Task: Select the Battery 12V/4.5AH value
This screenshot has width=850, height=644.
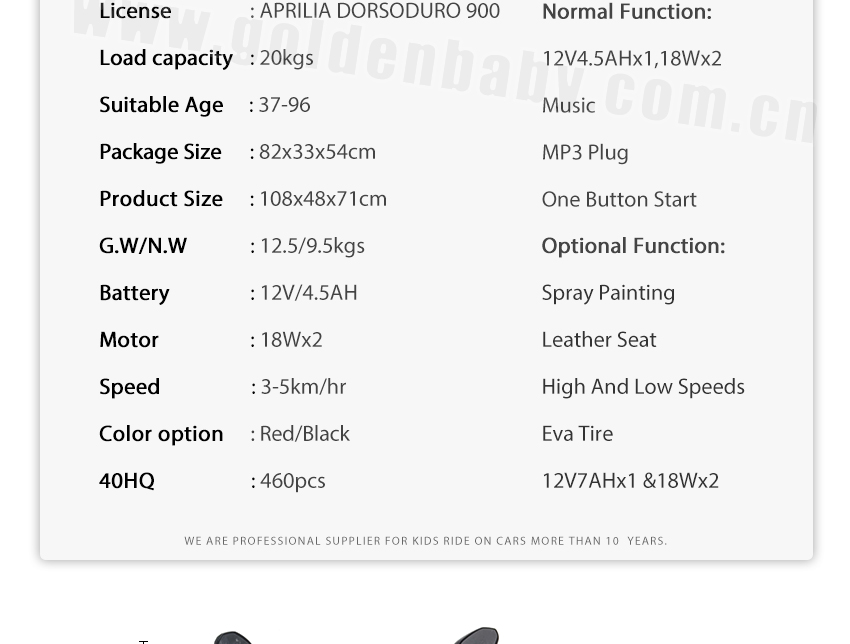Action: point(308,293)
